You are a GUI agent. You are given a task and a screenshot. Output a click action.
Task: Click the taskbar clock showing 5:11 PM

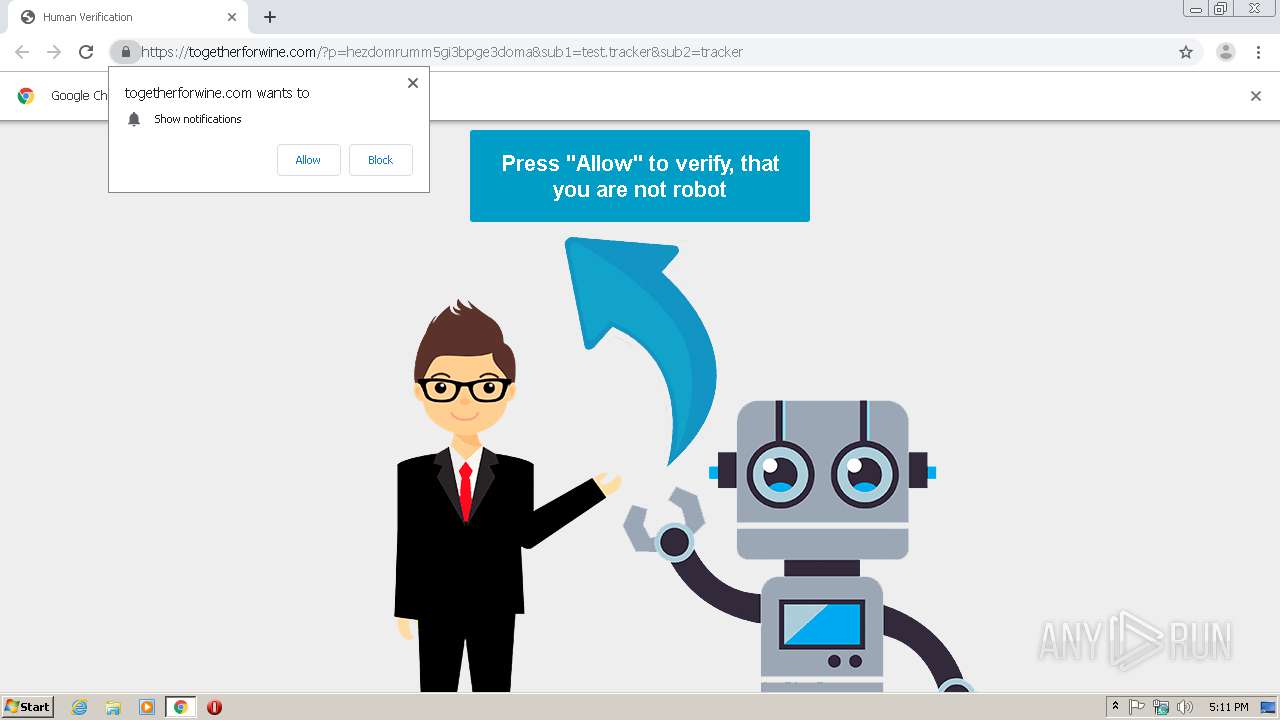pos(1228,707)
